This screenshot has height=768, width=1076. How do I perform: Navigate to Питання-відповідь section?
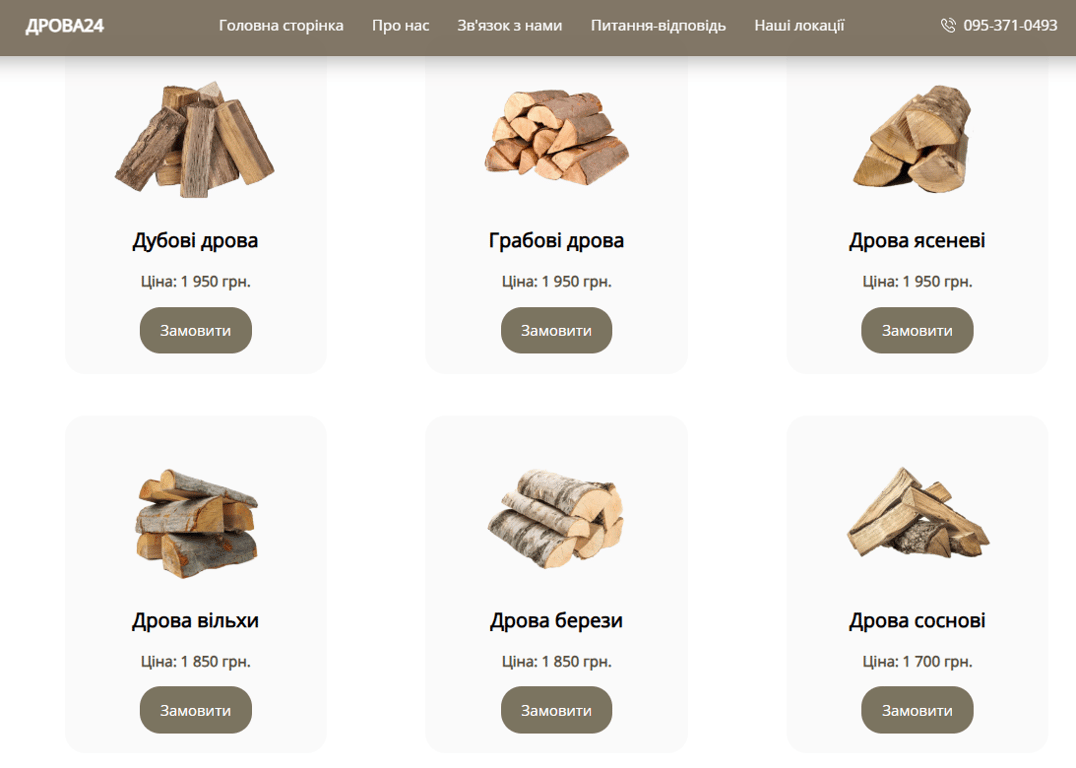tap(658, 25)
